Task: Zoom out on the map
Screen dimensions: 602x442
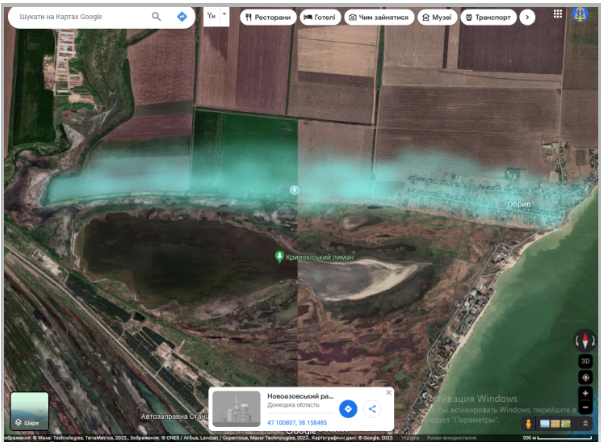Action: pyautogui.click(x=586, y=408)
